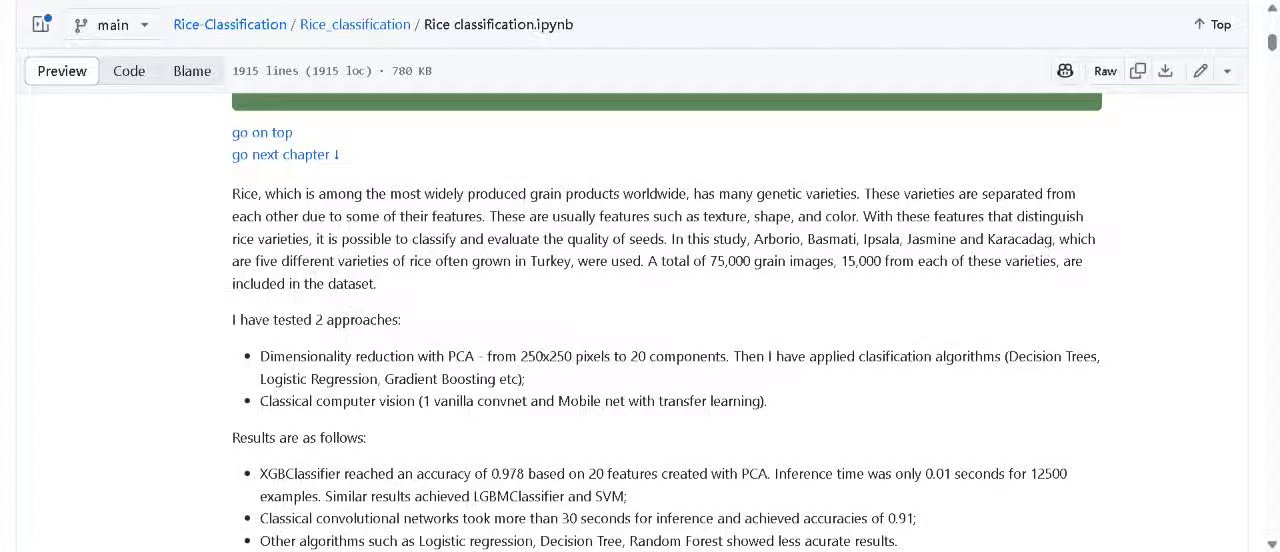
Task: Navigate to the Rice_classification folder breadcrumb
Action: [x=355, y=24]
